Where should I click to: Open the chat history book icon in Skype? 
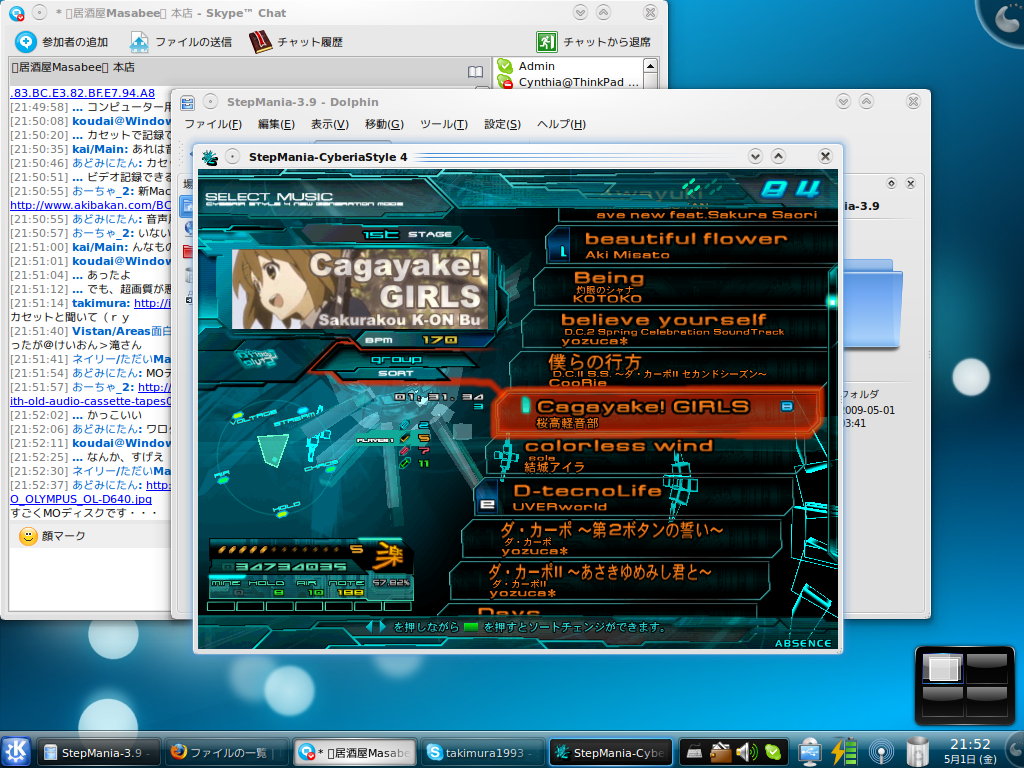click(x=260, y=42)
